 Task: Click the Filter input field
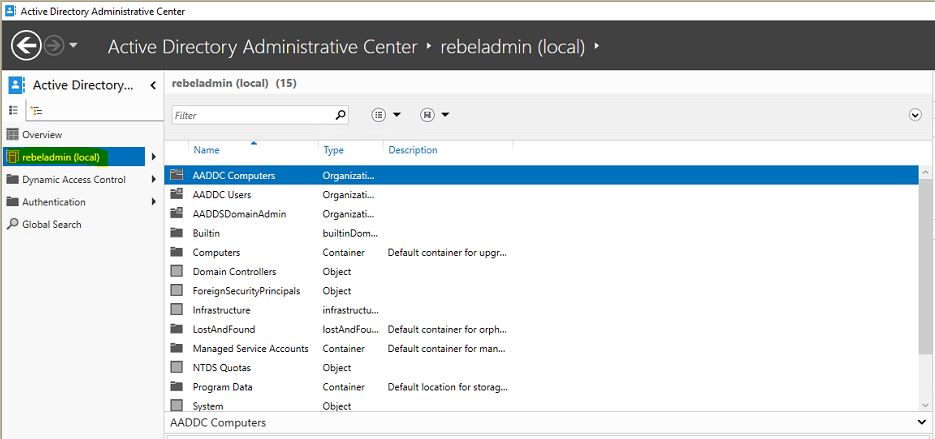[x=252, y=115]
